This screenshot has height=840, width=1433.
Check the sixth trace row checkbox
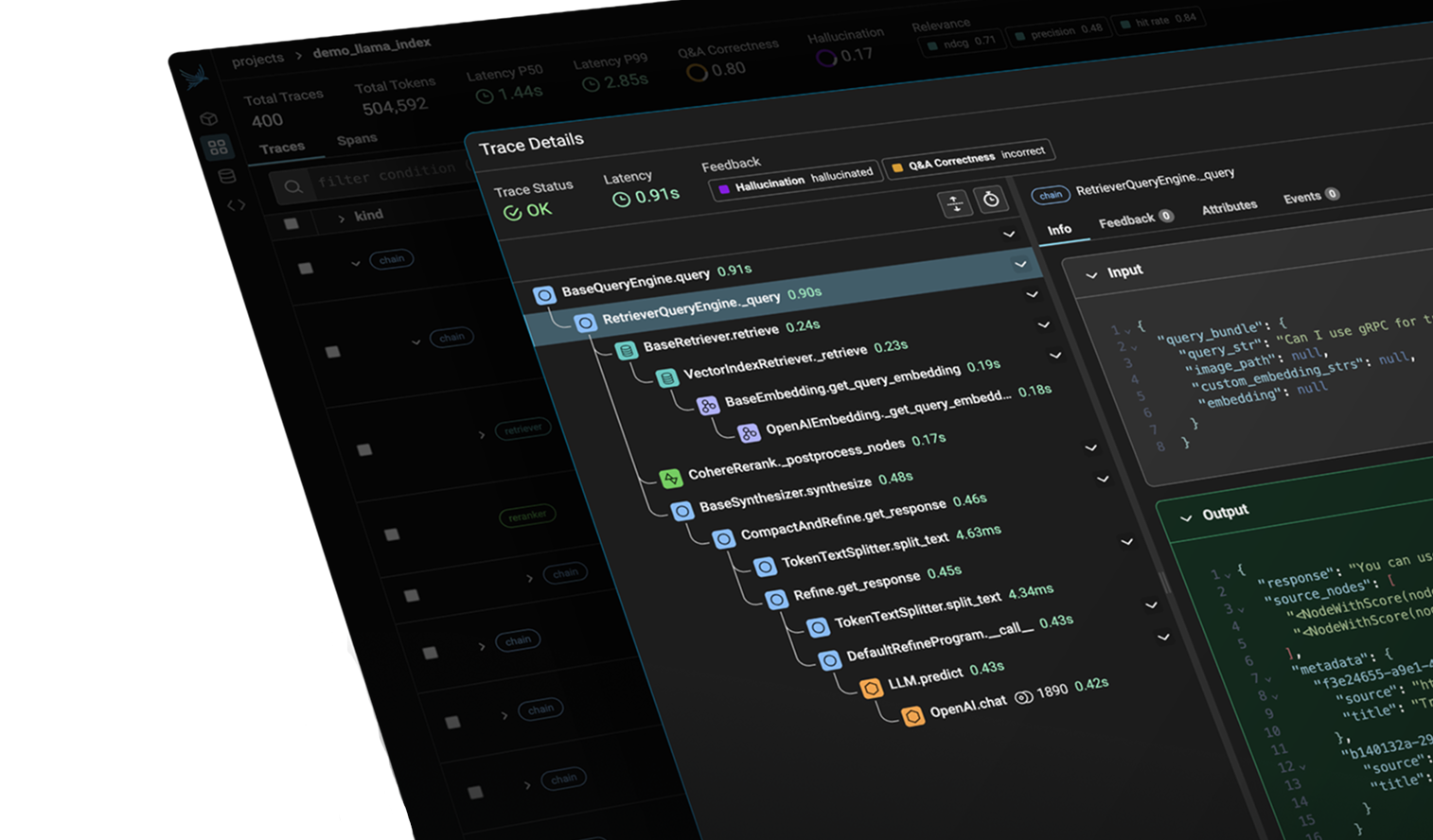click(431, 653)
